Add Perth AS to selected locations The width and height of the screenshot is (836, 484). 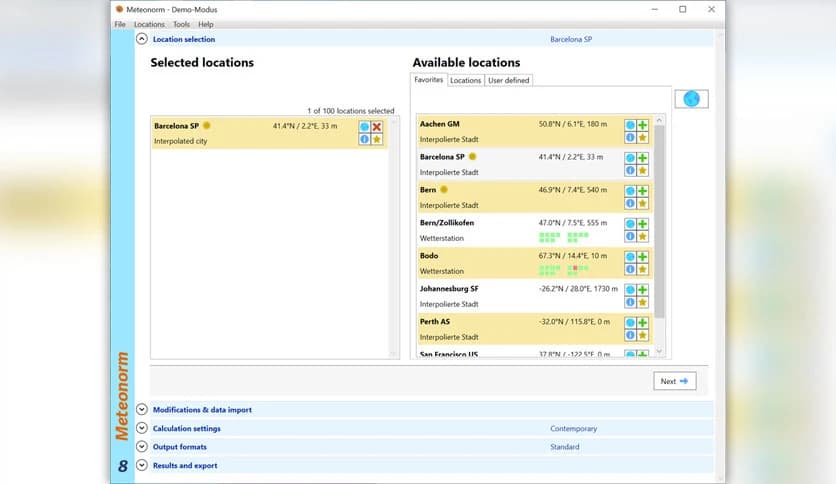click(x=642, y=323)
